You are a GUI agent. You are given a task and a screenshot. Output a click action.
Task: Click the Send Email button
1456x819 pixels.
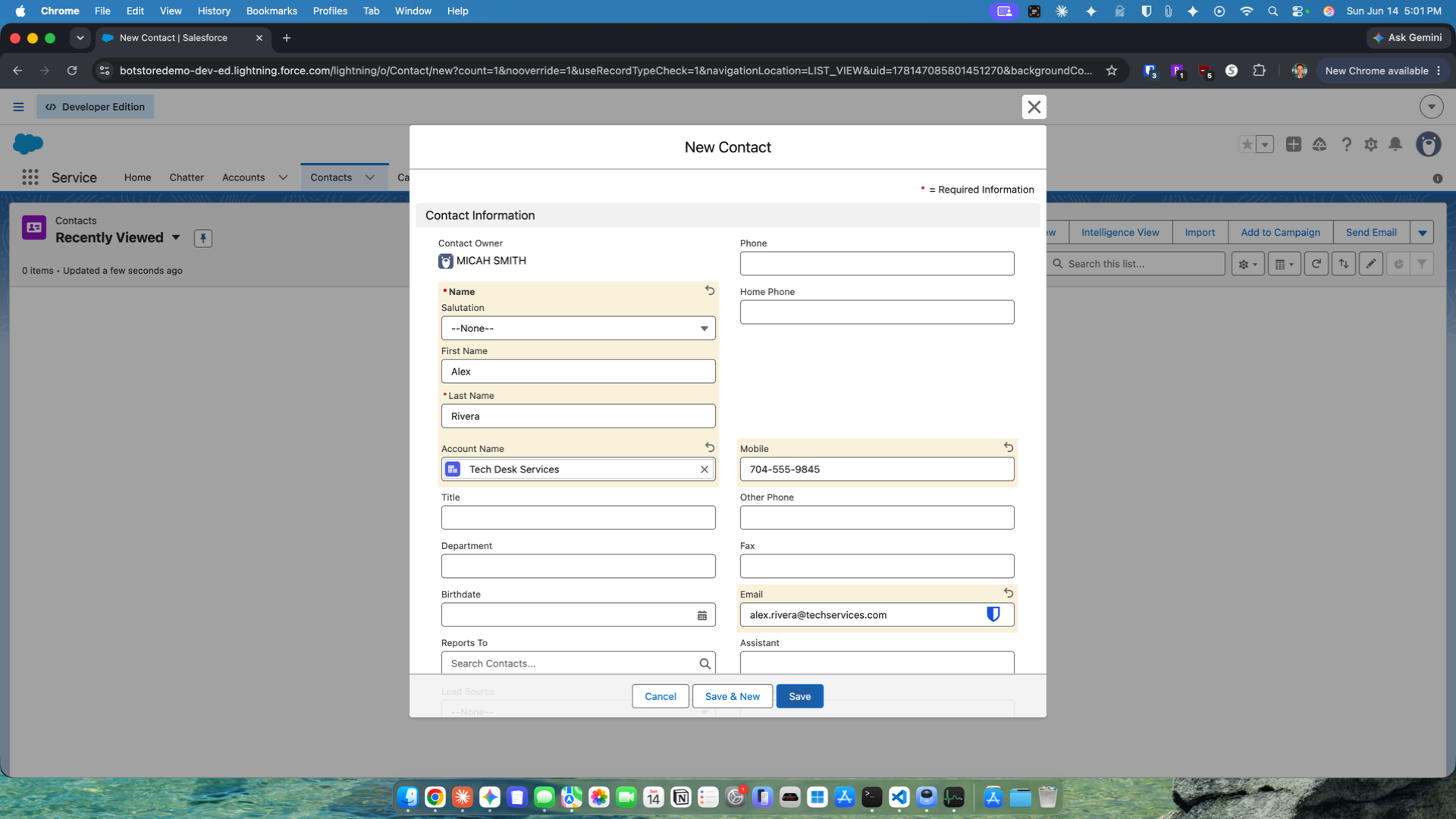tap(1371, 233)
